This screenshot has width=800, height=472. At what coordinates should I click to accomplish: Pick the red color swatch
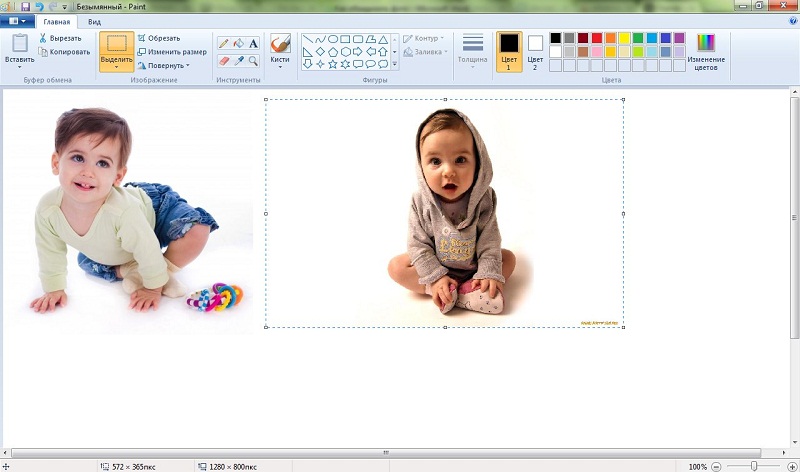coord(597,38)
